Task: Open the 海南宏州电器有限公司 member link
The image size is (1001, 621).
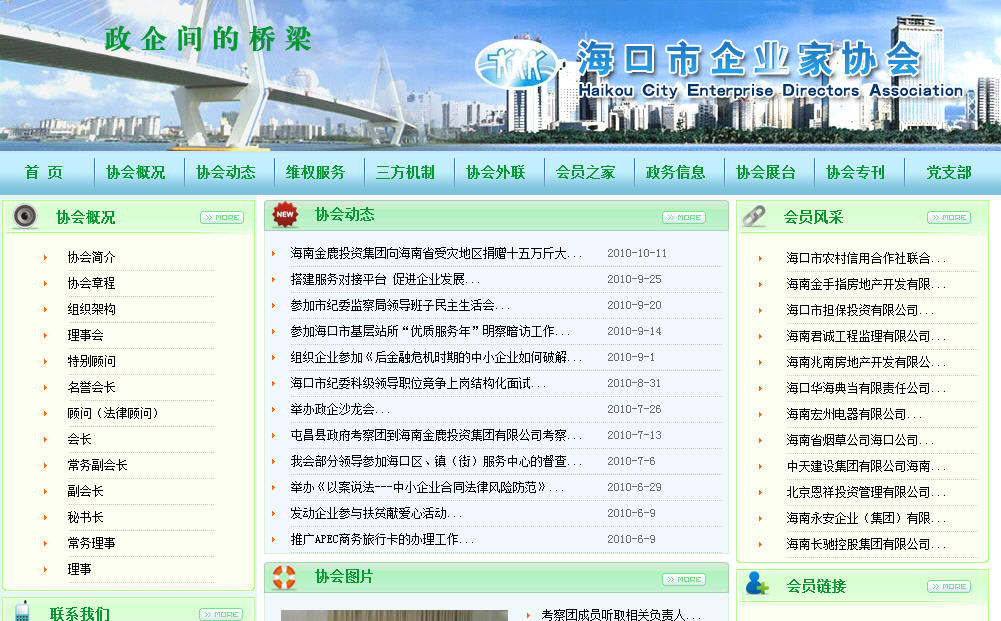Action: (854, 414)
